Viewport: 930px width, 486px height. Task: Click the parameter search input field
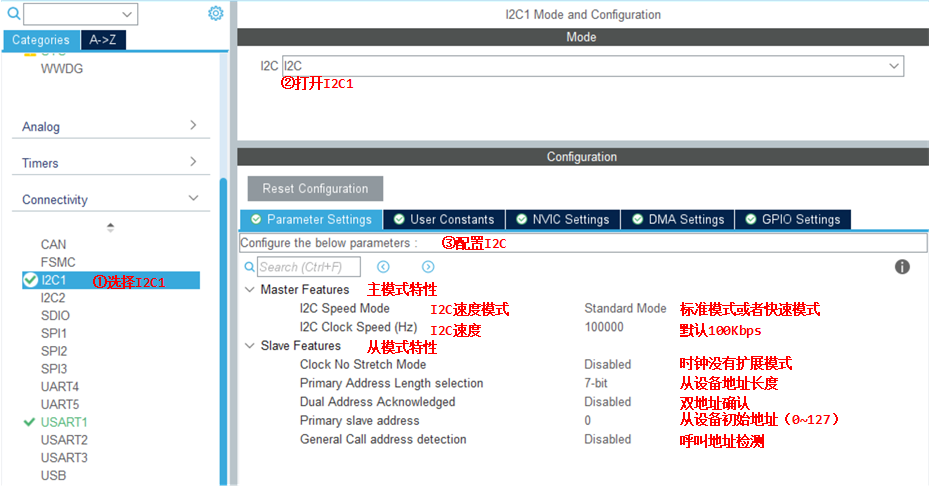coord(310,267)
